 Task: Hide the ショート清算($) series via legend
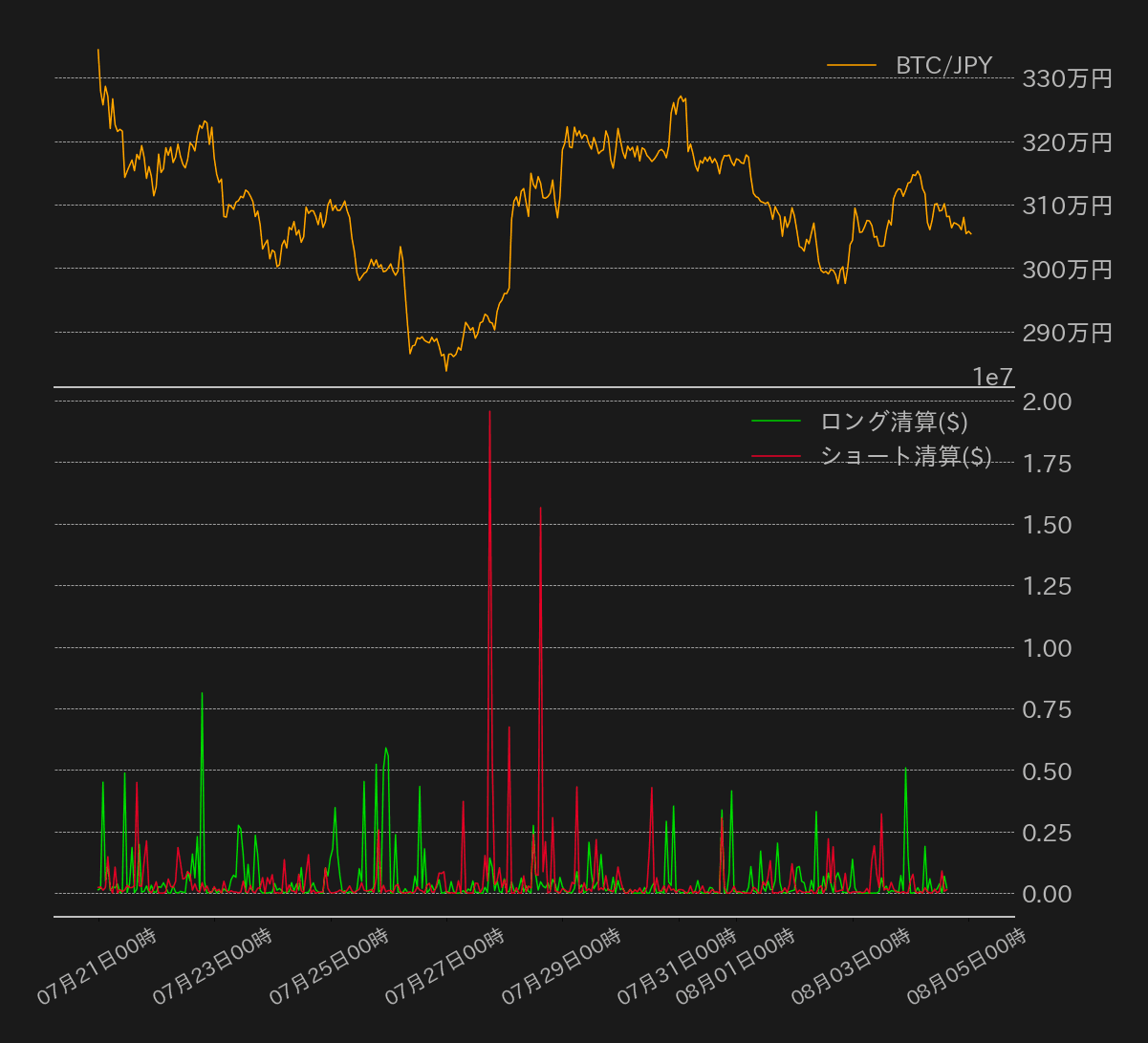[905, 457]
